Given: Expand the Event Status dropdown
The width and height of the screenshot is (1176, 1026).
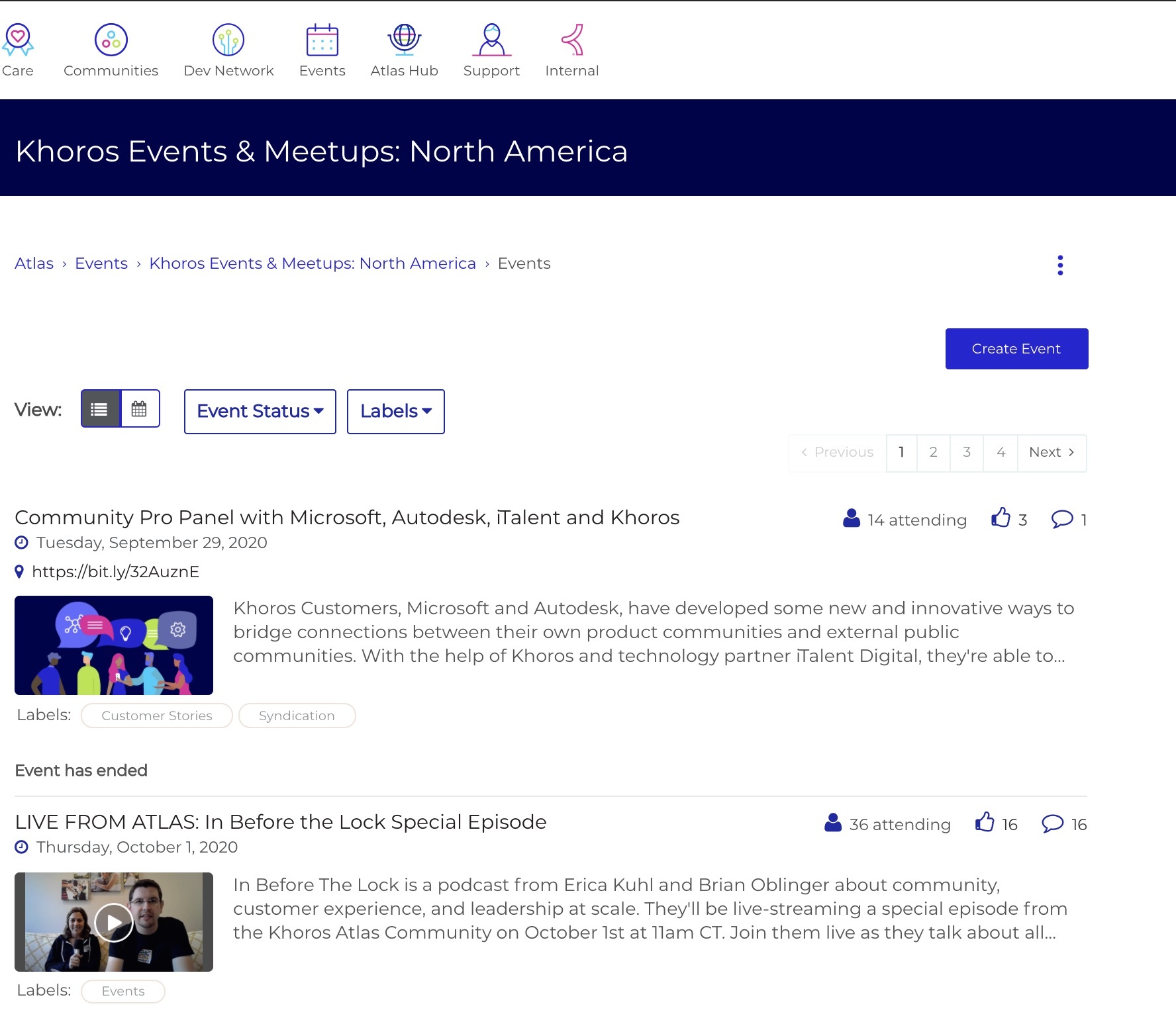Looking at the screenshot, I should 260,412.
